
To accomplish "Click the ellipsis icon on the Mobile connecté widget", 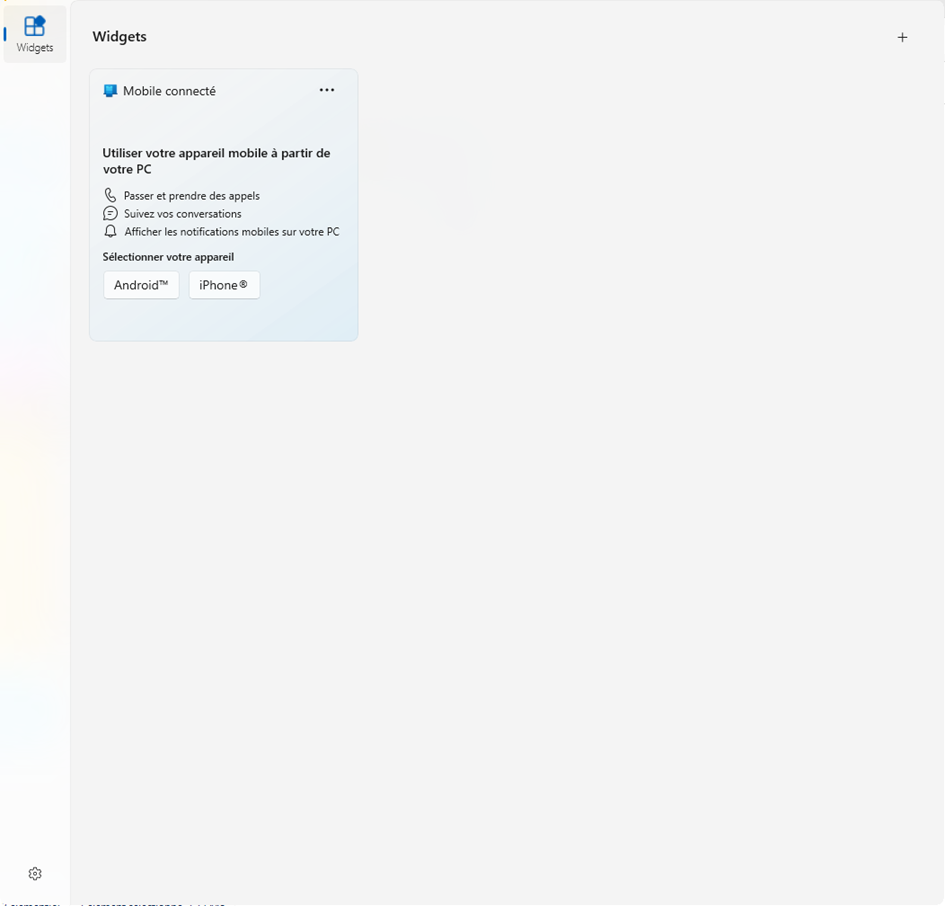I will coord(327,90).
